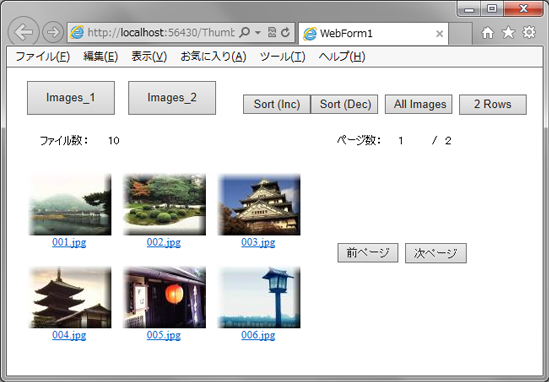Open the 005.jpg link
This screenshot has height=382, width=549.
164,335
